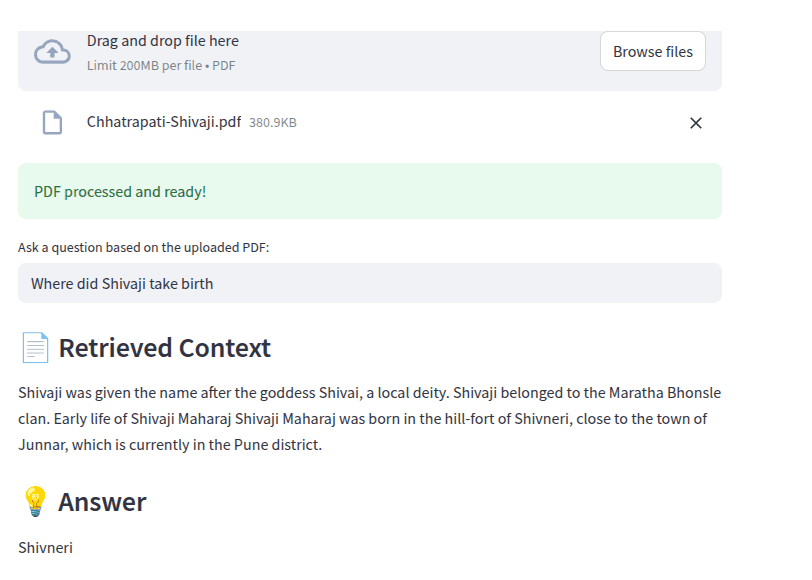Click the Ask a question label

click(143, 248)
